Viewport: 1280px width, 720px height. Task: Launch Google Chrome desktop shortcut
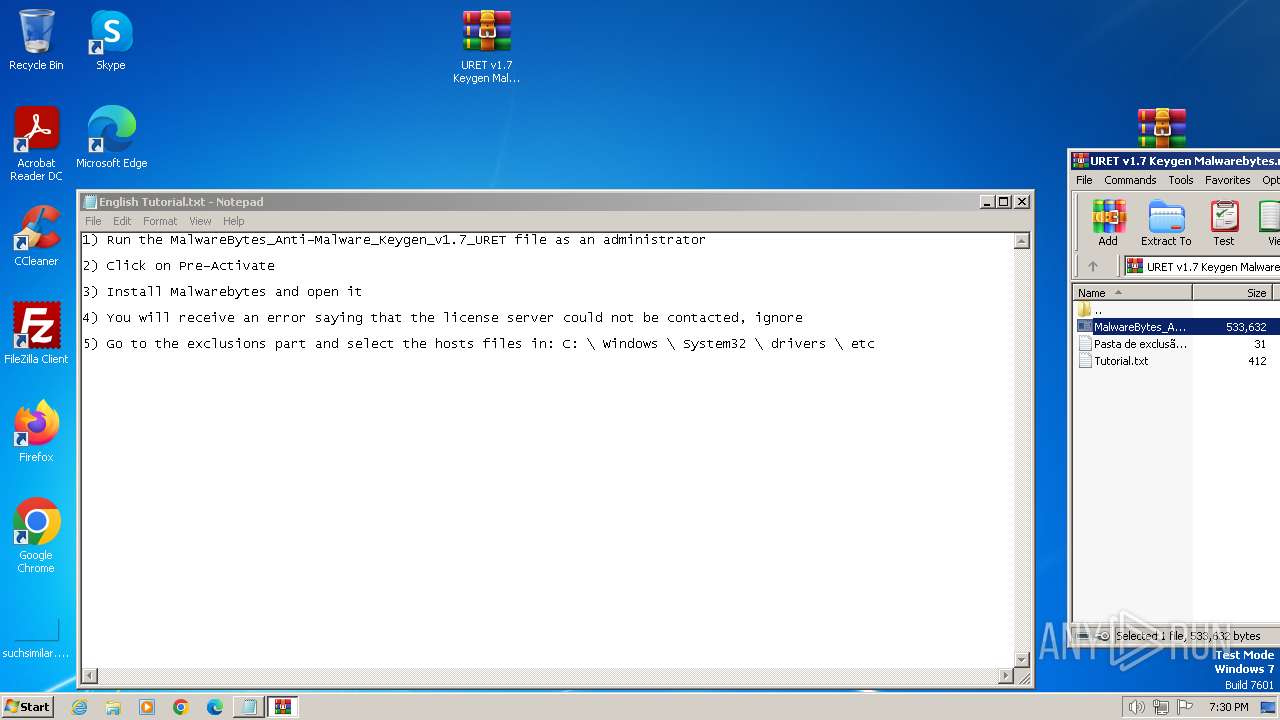click(36, 536)
